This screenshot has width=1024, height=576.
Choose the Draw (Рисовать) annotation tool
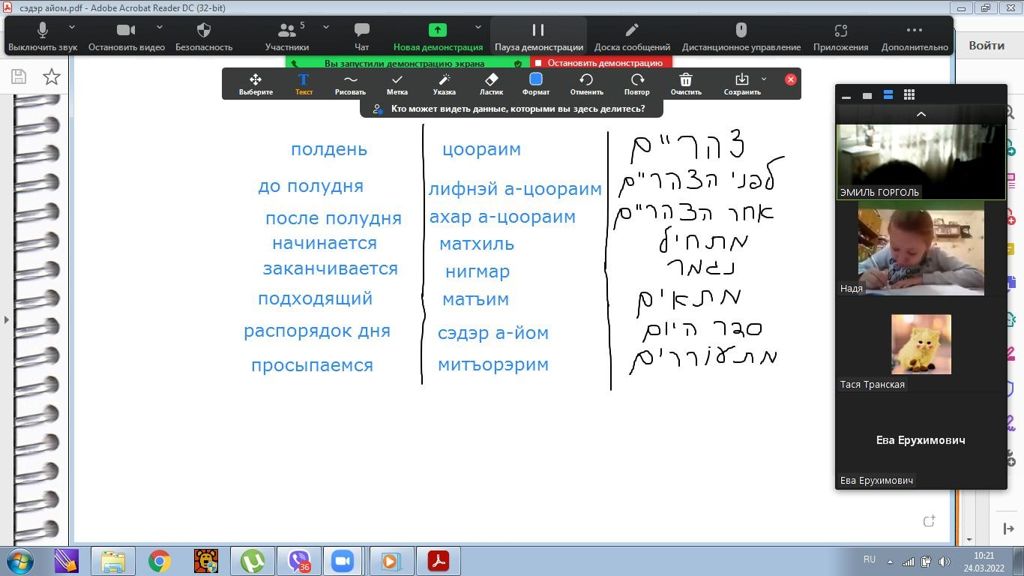pos(350,83)
